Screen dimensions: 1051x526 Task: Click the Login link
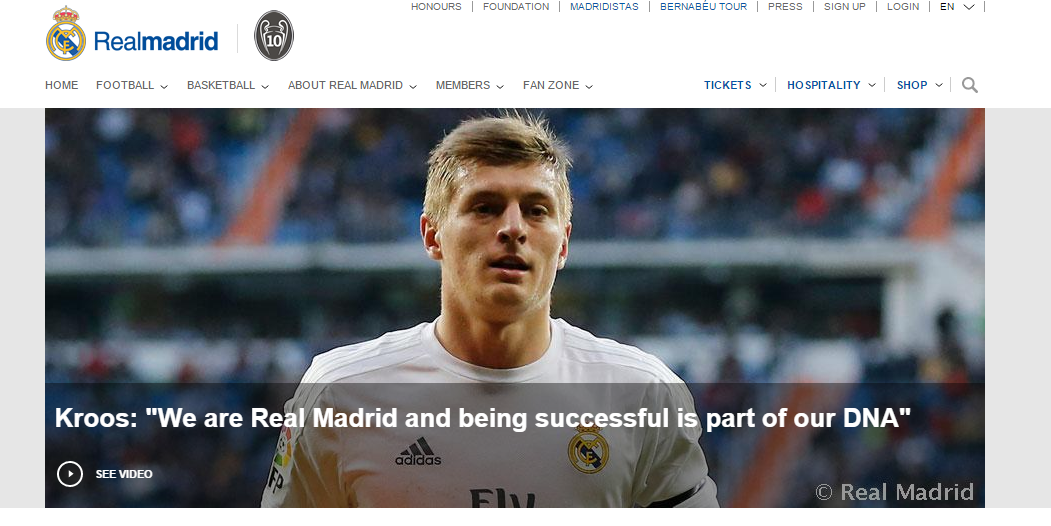tap(903, 7)
